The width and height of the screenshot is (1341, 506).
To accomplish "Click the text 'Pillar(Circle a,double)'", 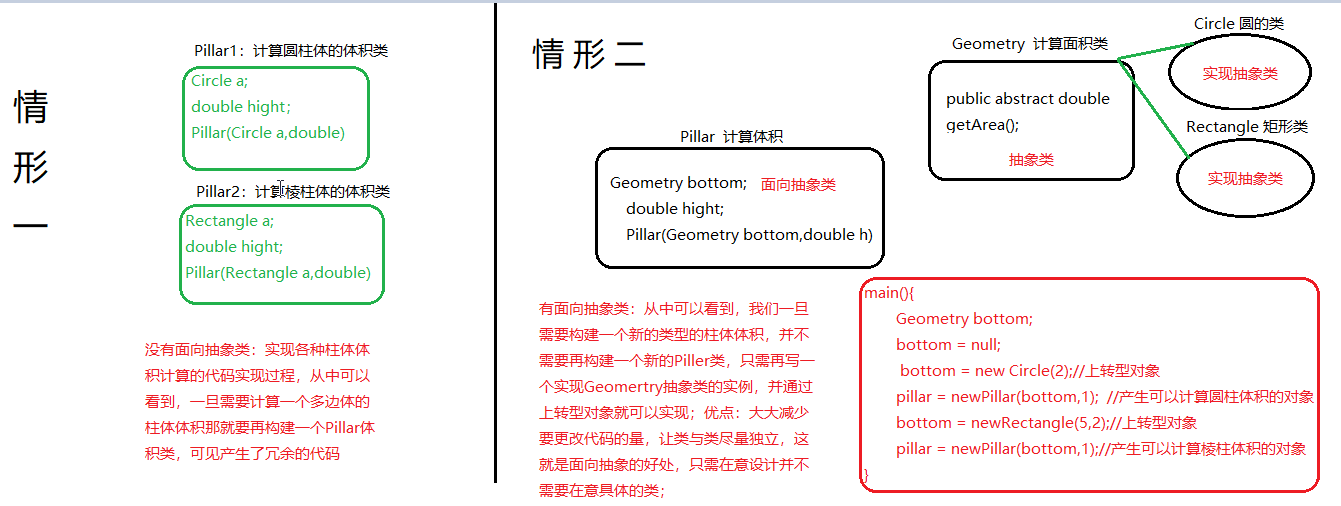I will click(x=268, y=132).
